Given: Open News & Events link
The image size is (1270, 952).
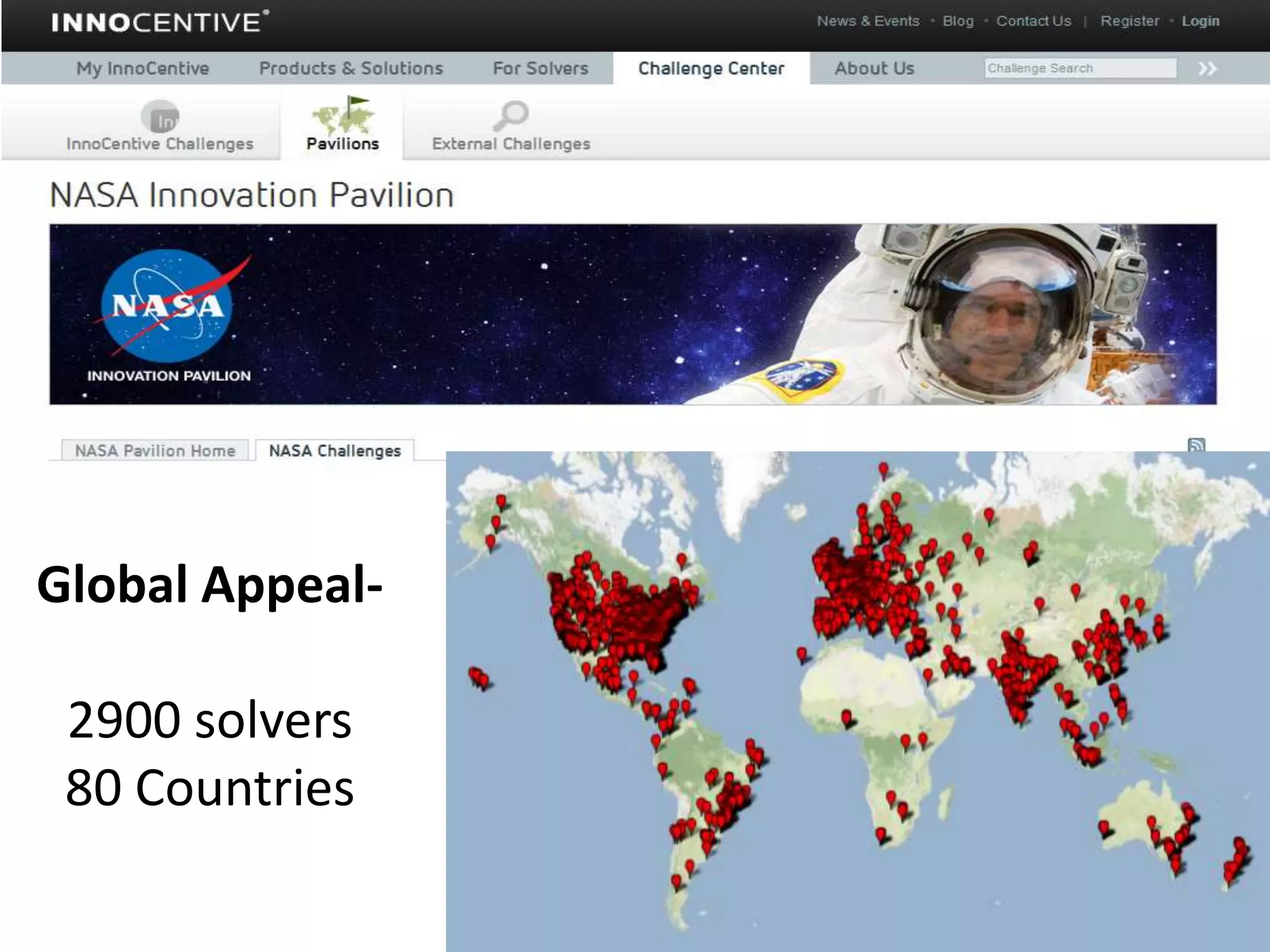Looking at the screenshot, I should [x=868, y=21].
